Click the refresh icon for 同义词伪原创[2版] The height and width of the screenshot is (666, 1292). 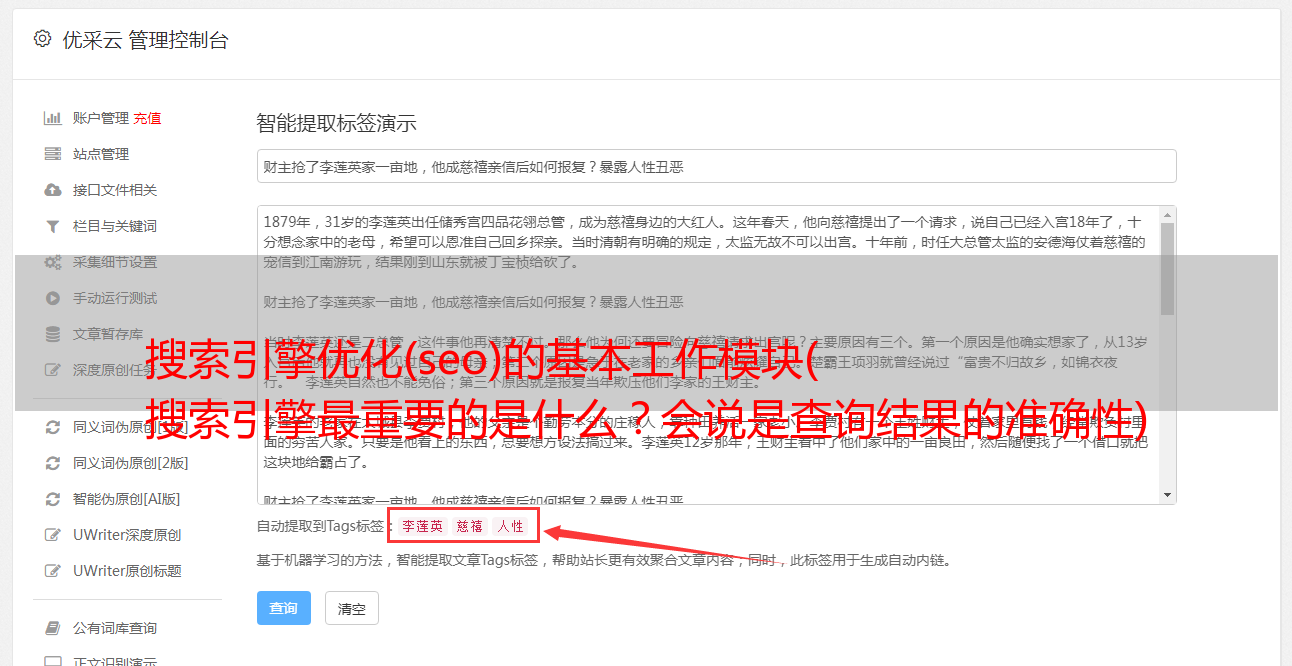click(x=52, y=463)
